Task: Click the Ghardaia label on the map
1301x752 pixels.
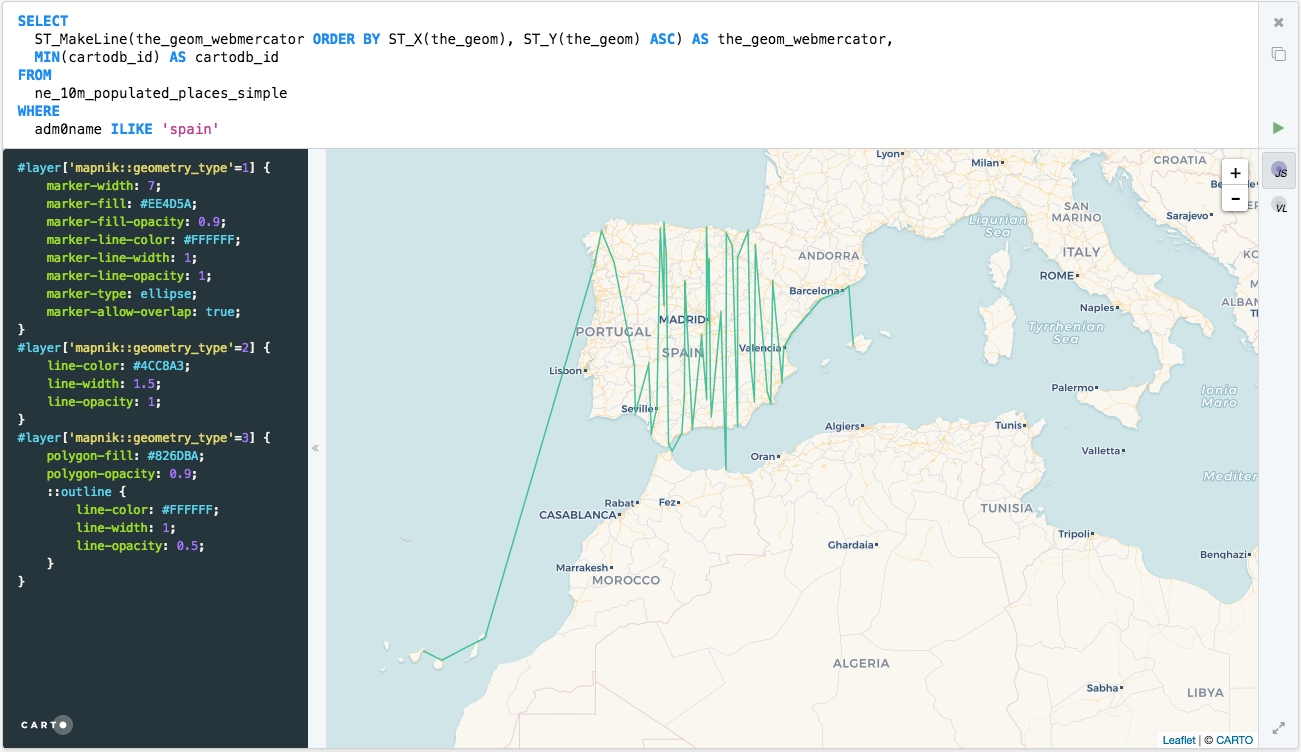Action: [851, 545]
